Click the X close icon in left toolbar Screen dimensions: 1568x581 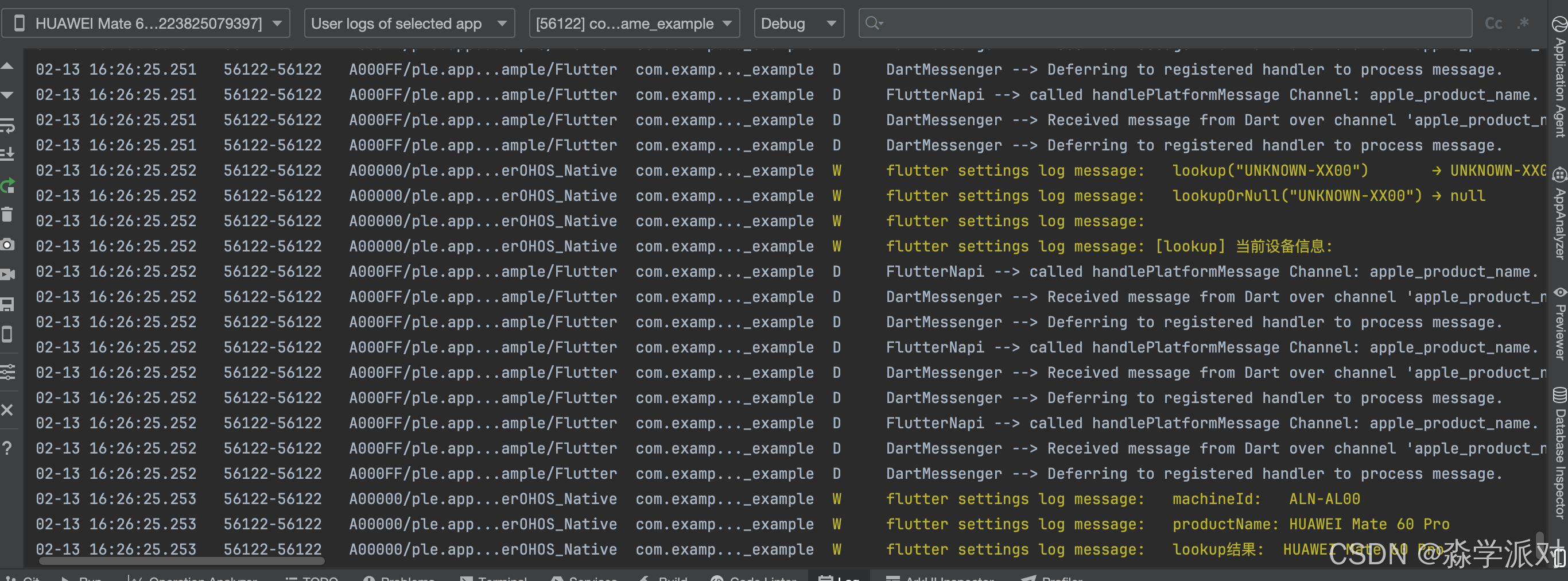tap(7, 410)
